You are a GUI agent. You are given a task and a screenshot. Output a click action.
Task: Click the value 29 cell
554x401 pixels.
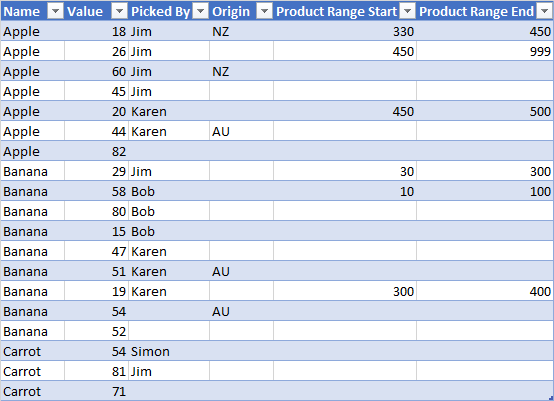96,171
